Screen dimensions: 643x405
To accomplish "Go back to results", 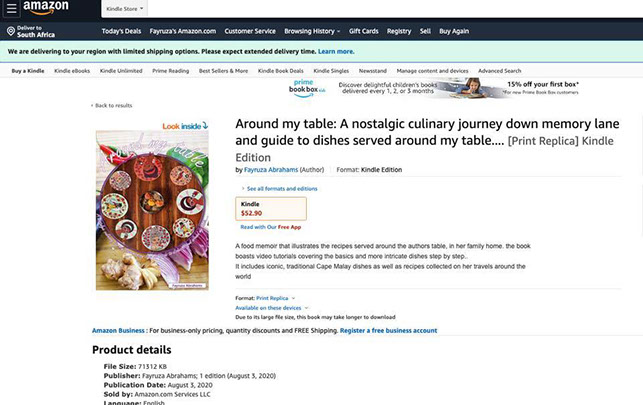I will point(113,105).
